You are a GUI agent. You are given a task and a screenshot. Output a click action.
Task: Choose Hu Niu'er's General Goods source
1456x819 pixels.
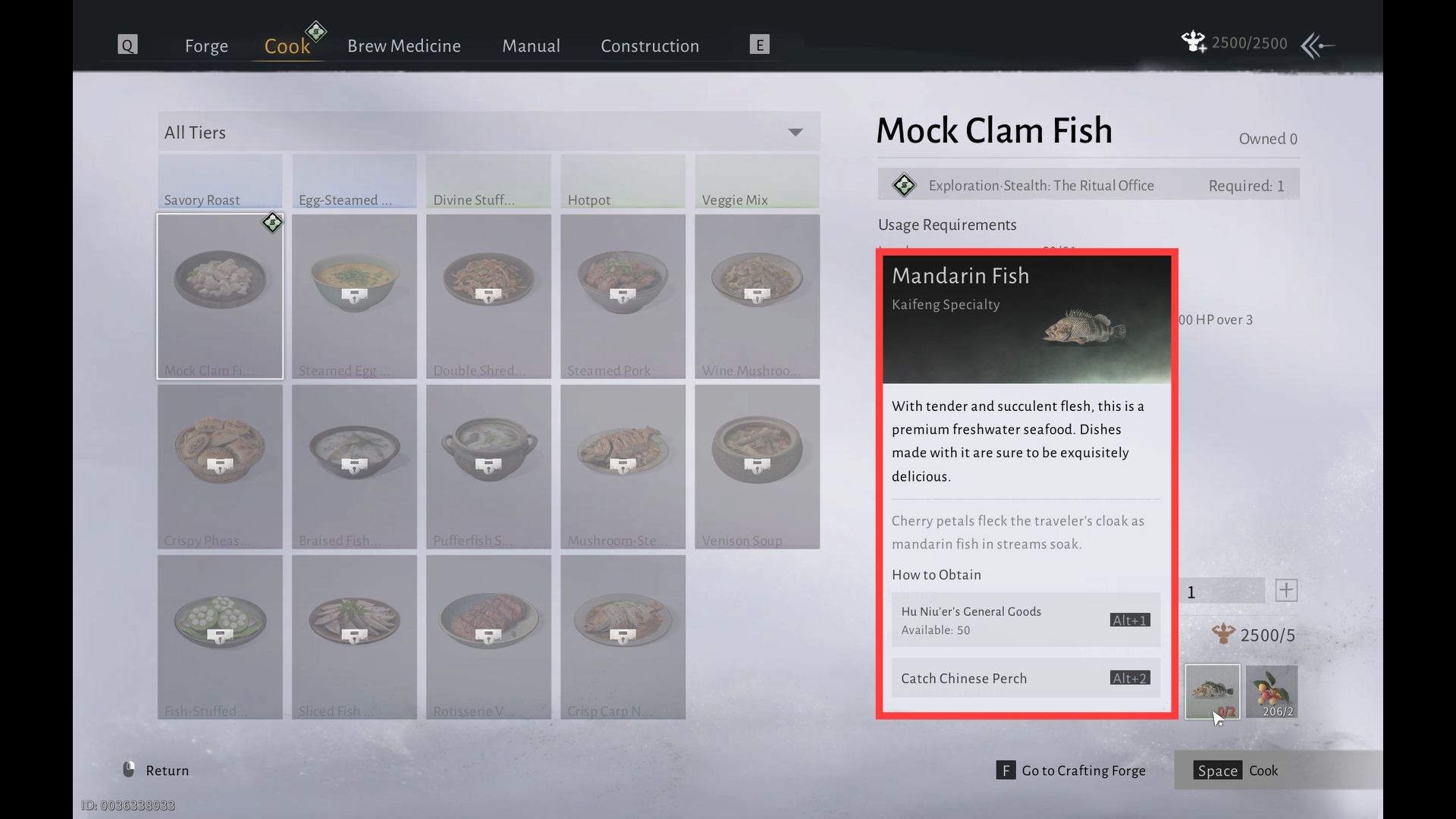point(1026,620)
